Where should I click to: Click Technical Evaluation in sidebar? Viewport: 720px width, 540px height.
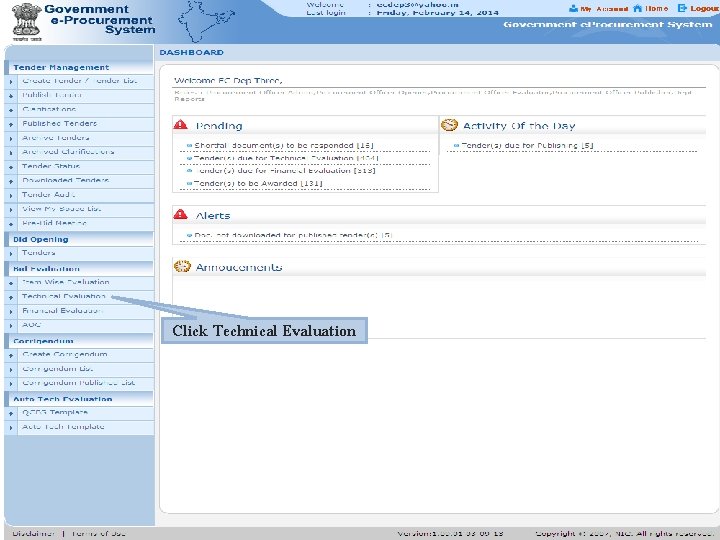click(64, 297)
